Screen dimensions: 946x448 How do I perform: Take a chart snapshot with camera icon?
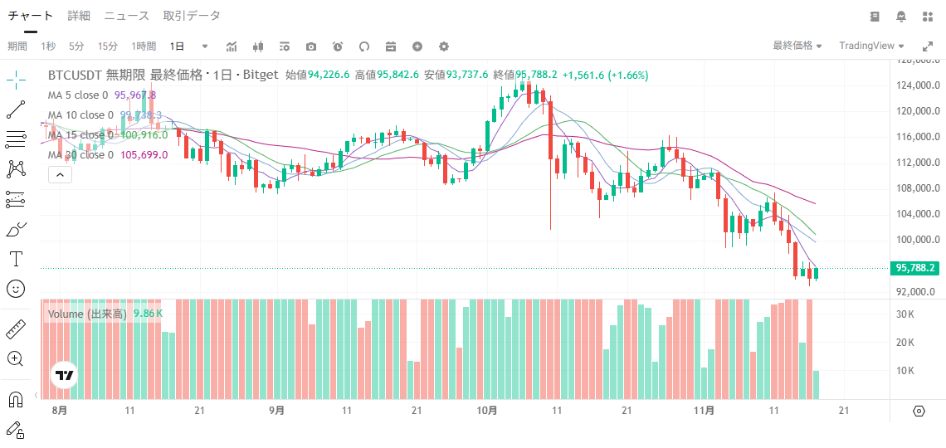(x=311, y=46)
